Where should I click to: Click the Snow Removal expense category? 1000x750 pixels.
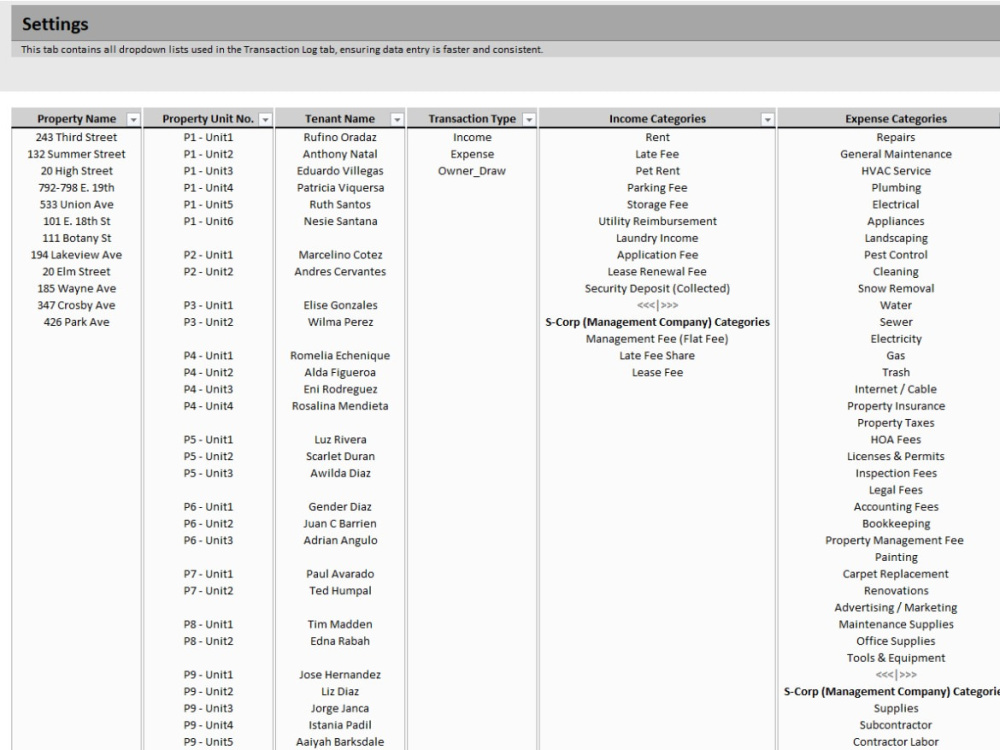(895, 288)
